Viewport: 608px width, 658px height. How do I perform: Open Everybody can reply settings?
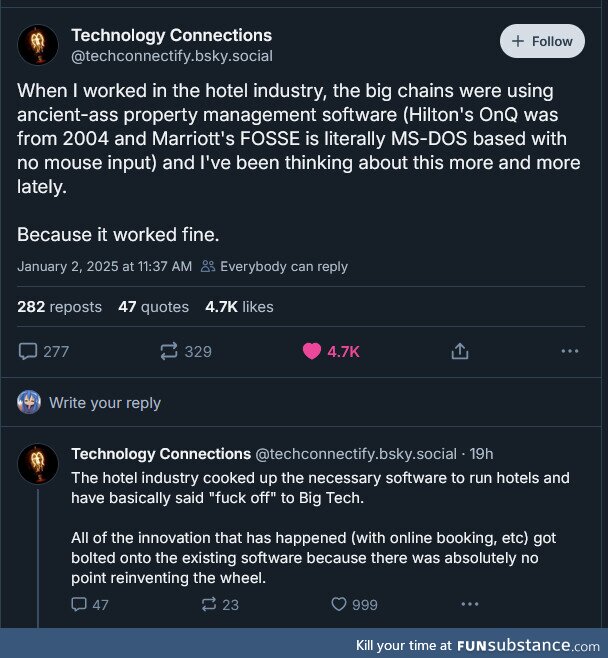[274, 266]
